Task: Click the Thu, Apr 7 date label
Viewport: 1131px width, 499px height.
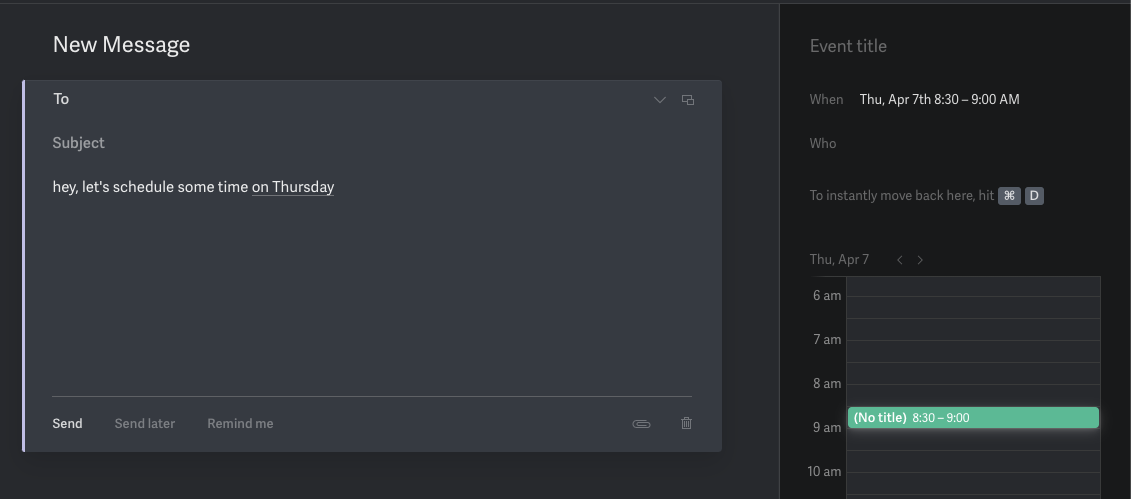Action: click(x=839, y=260)
